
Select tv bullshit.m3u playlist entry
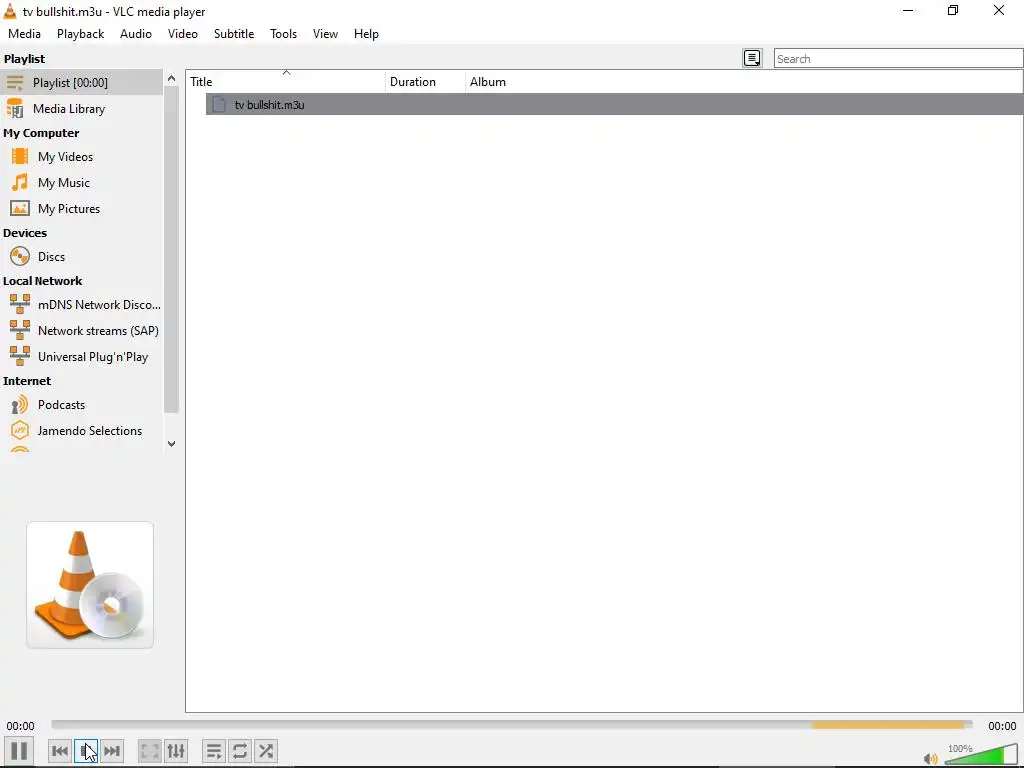[614, 104]
